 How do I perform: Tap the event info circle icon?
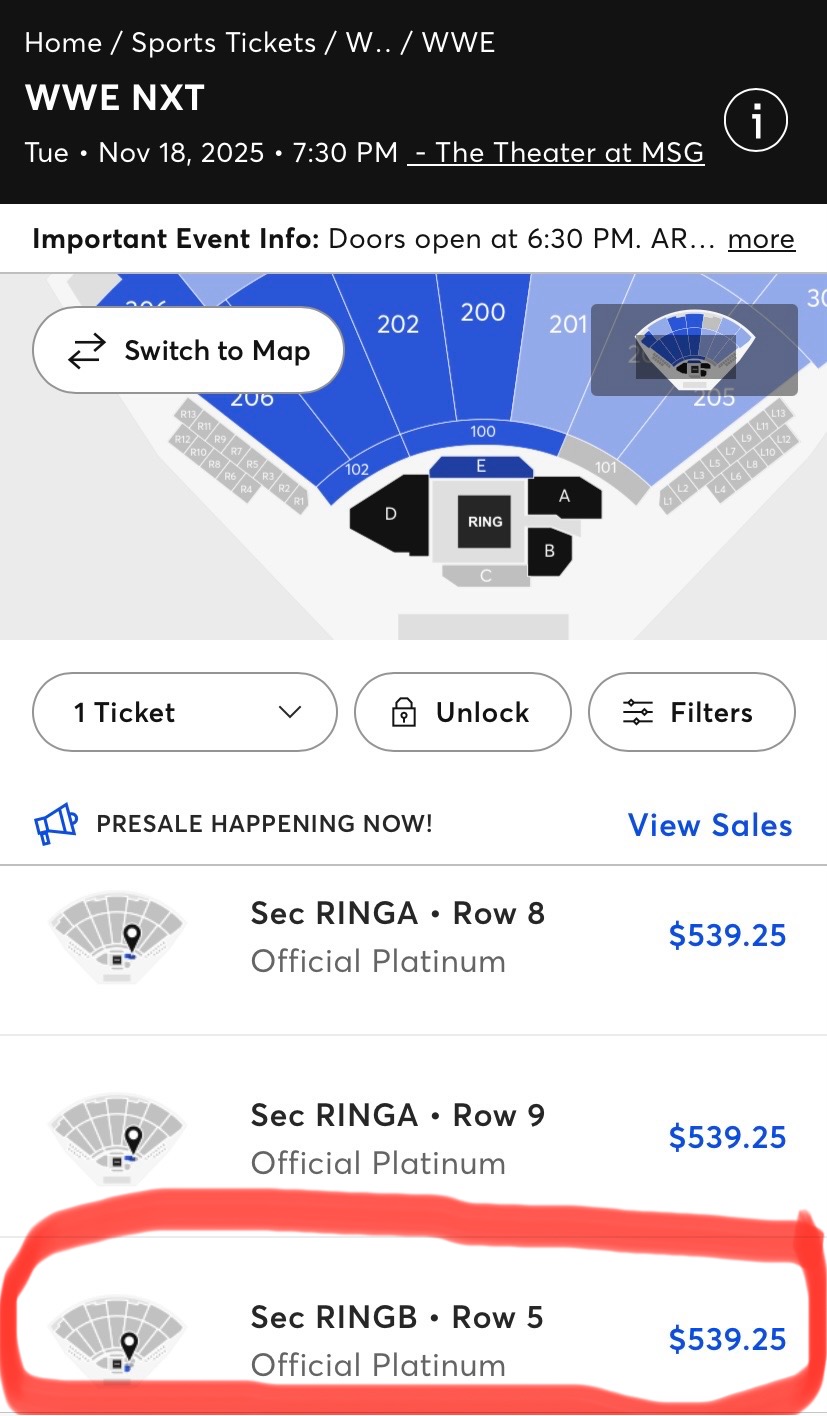tap(756, 122)
